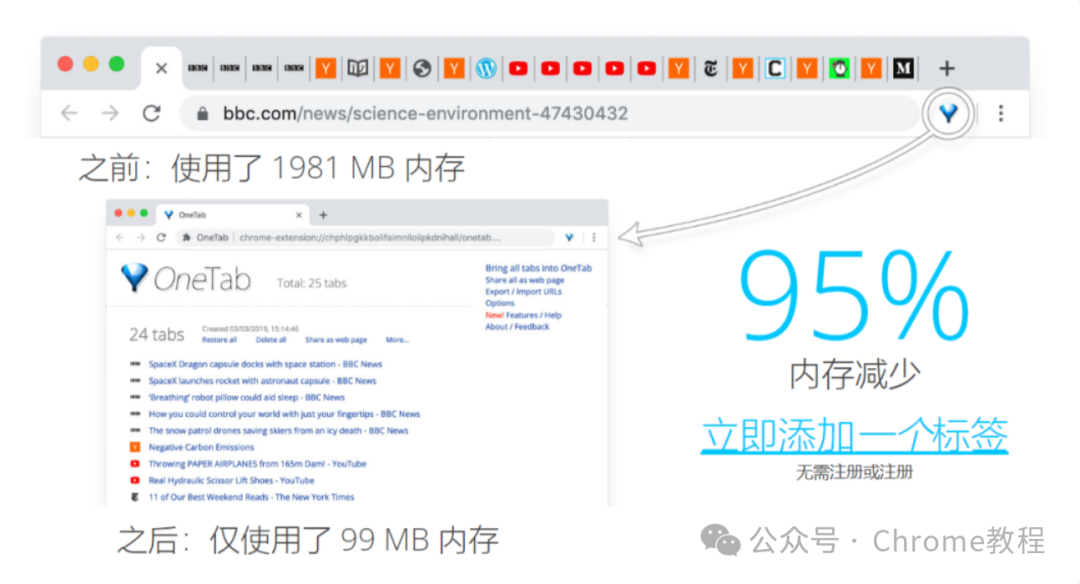
Task: Open "SpaceX Dragon capsule docks with space station" link
Action: 265,364
